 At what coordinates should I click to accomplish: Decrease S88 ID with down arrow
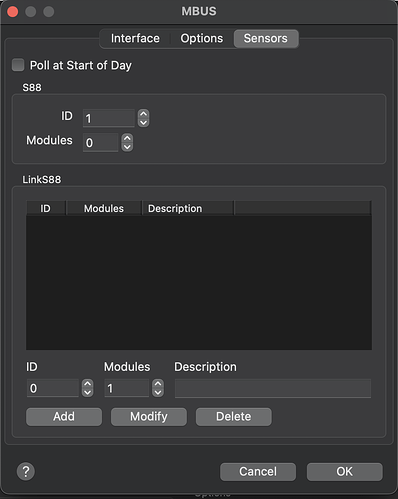pos(143,123)
